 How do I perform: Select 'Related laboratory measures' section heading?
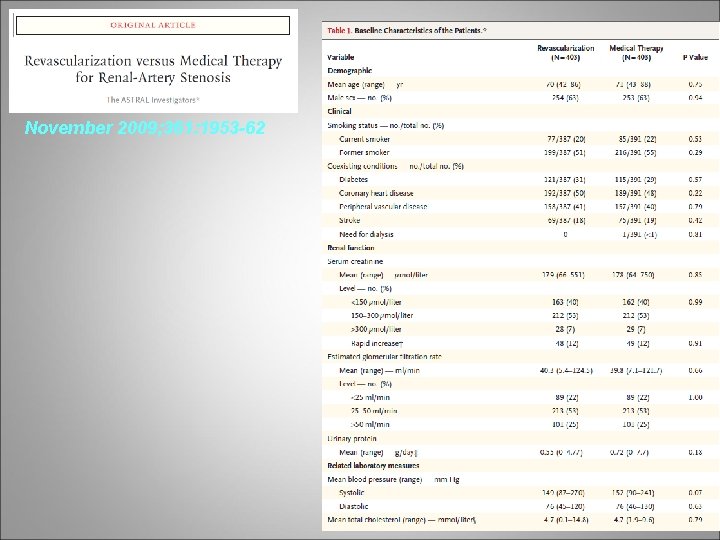click(373, 466)
